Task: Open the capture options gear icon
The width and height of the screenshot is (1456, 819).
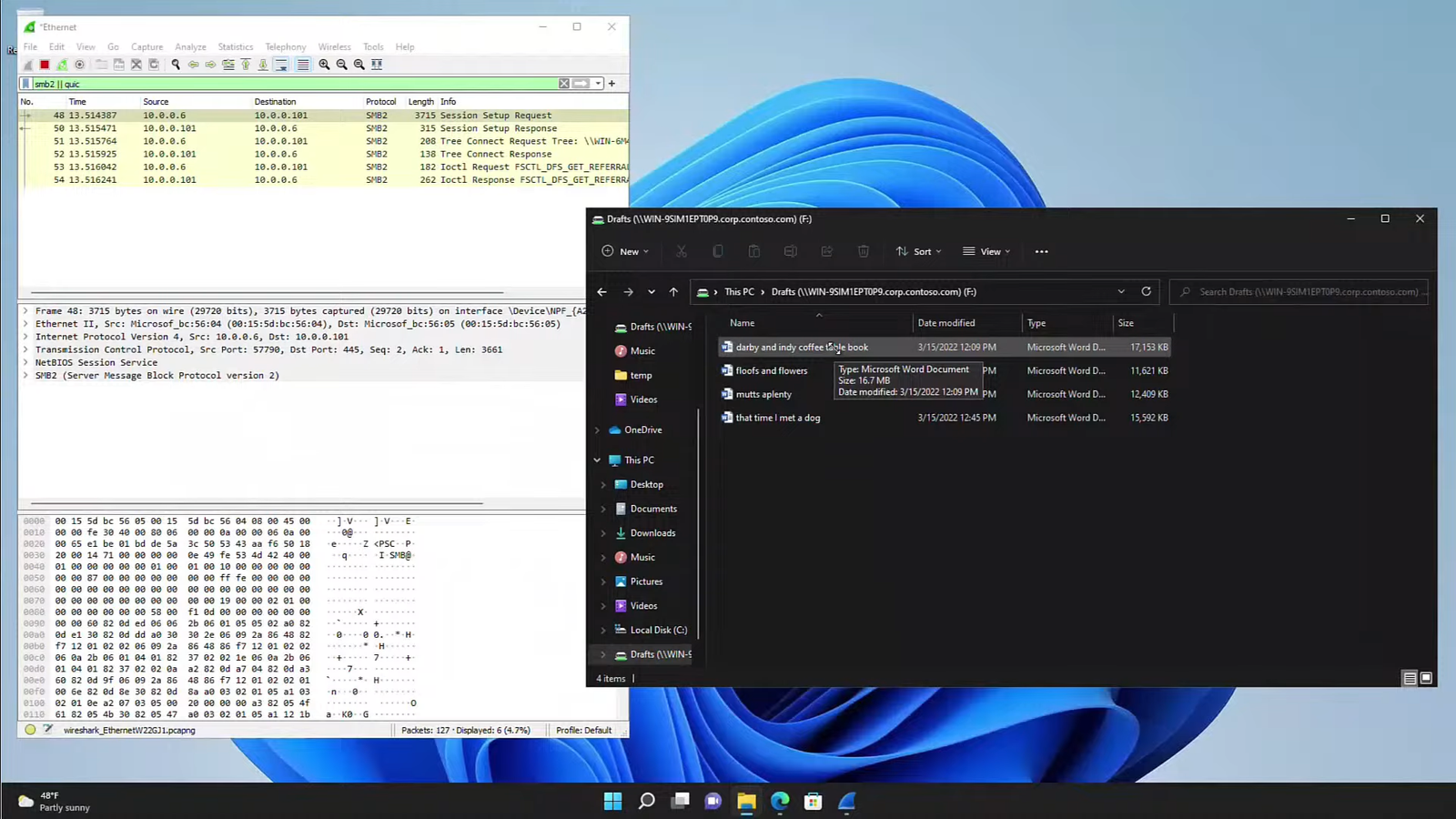Action: point(79,64)
